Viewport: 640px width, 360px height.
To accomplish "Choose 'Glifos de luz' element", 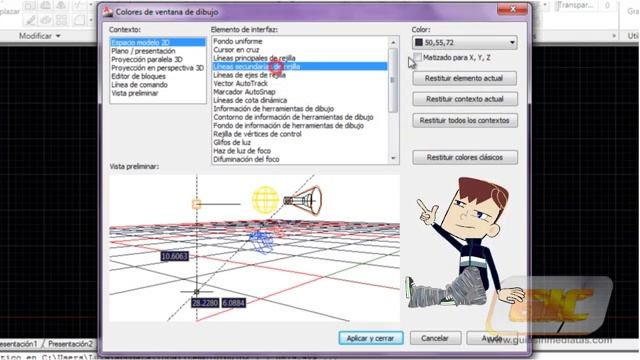I will (231, 142).
